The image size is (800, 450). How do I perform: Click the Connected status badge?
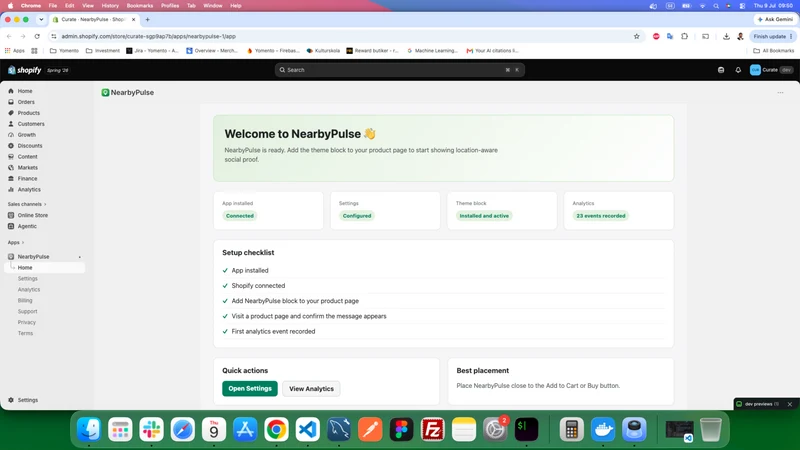(240, 216)
